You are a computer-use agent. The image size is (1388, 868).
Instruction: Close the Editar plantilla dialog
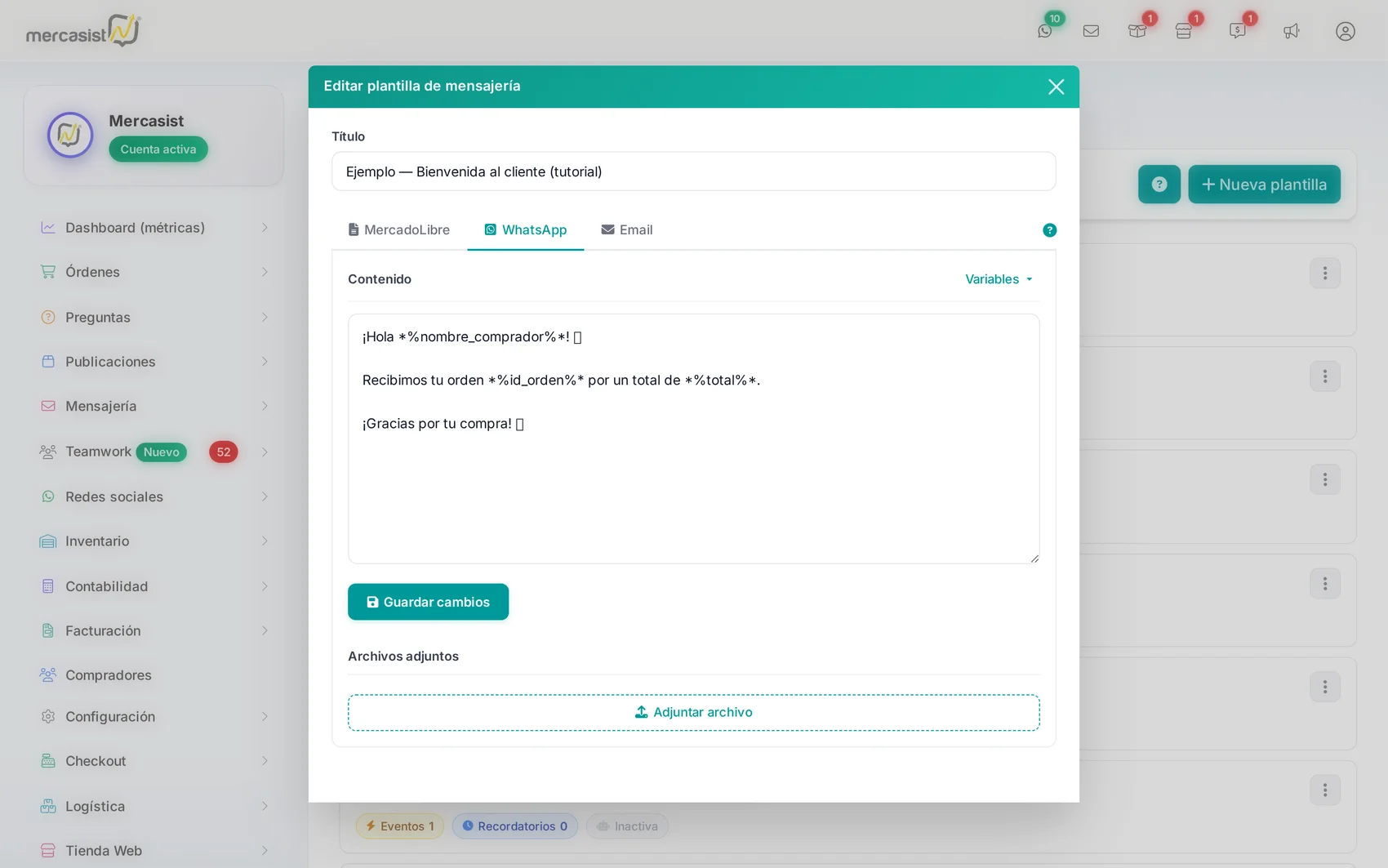tap(1056, 87)
